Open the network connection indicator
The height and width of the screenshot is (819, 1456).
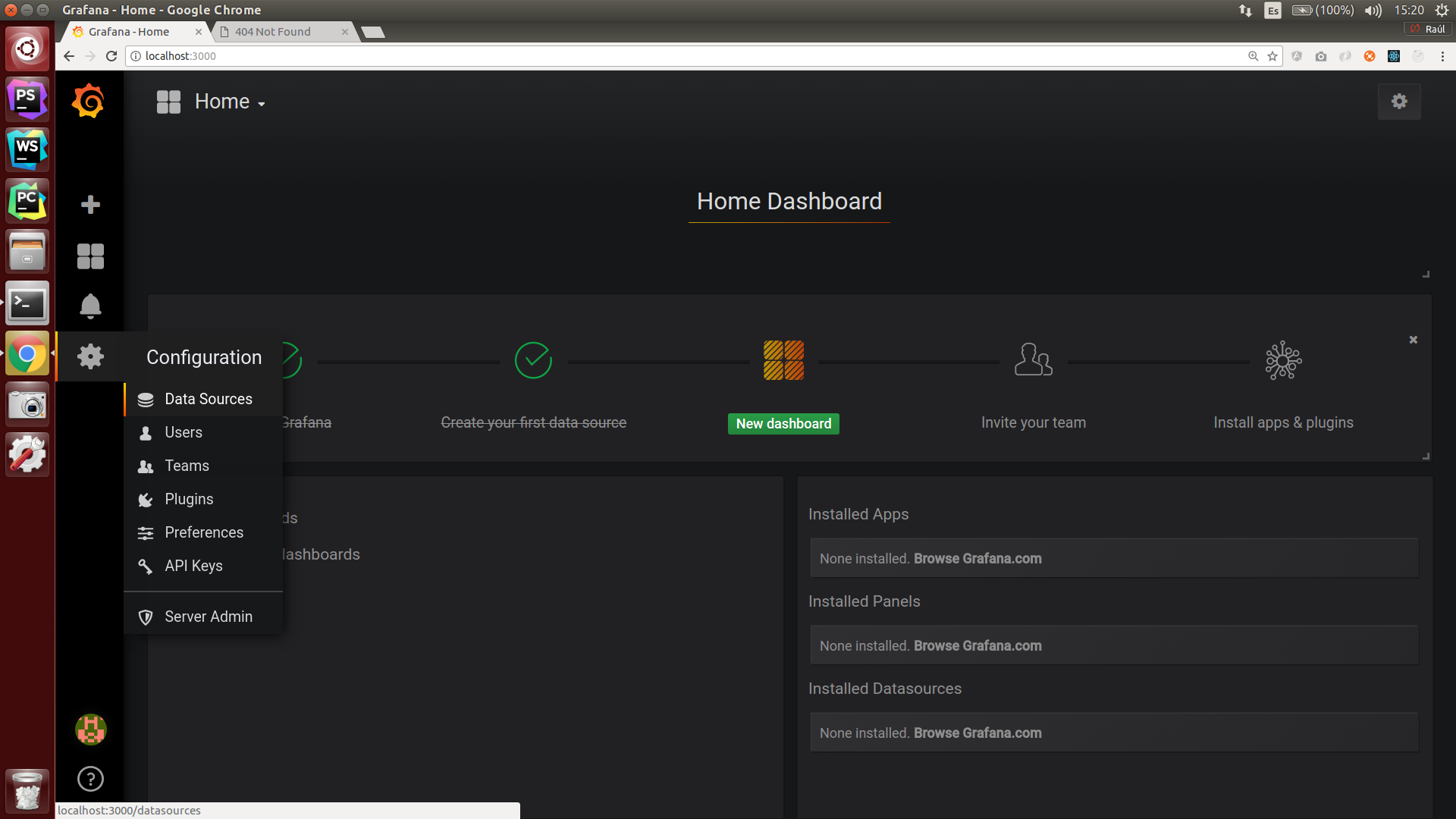[1245, 10]
